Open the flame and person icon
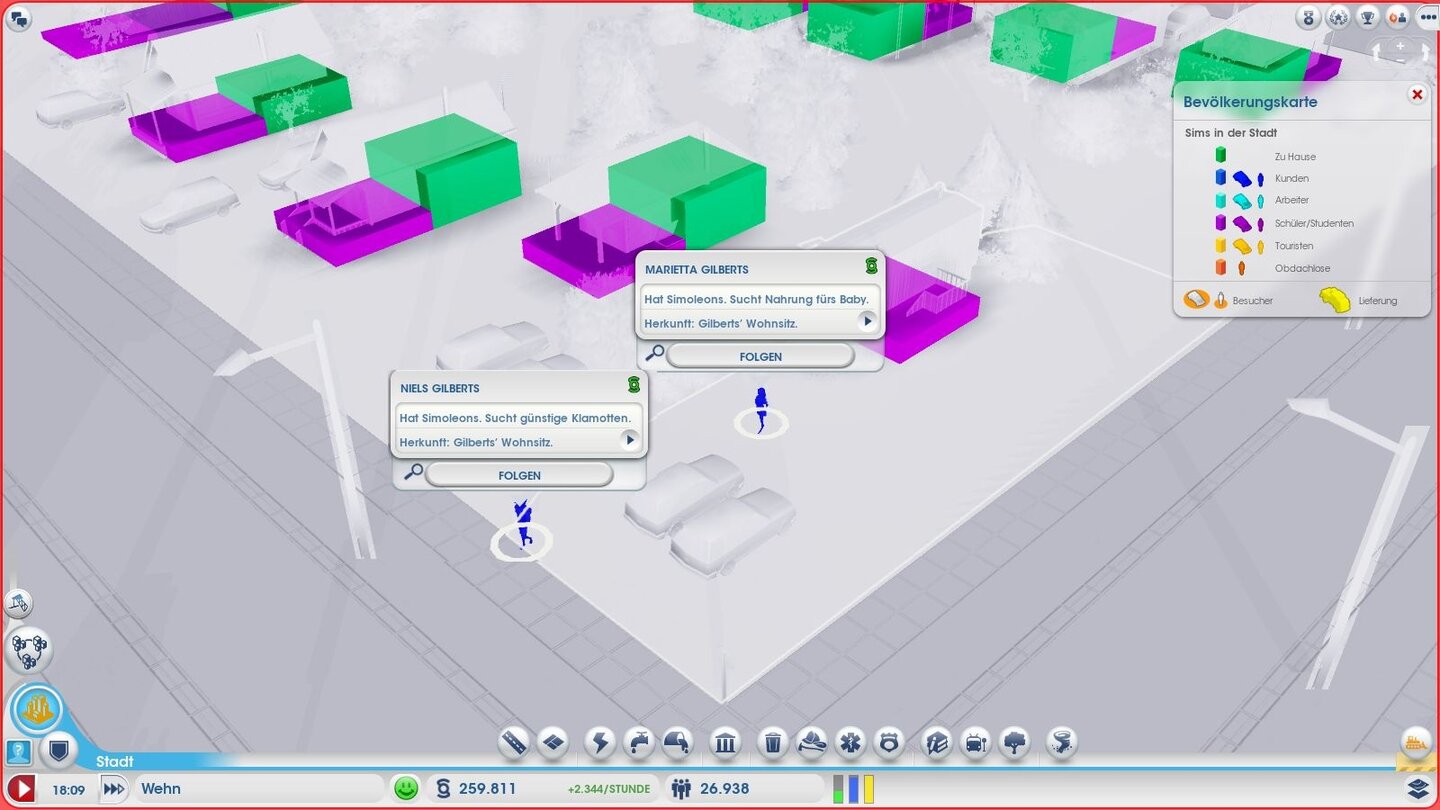 pyautogui.click(x=1398, y=17)
